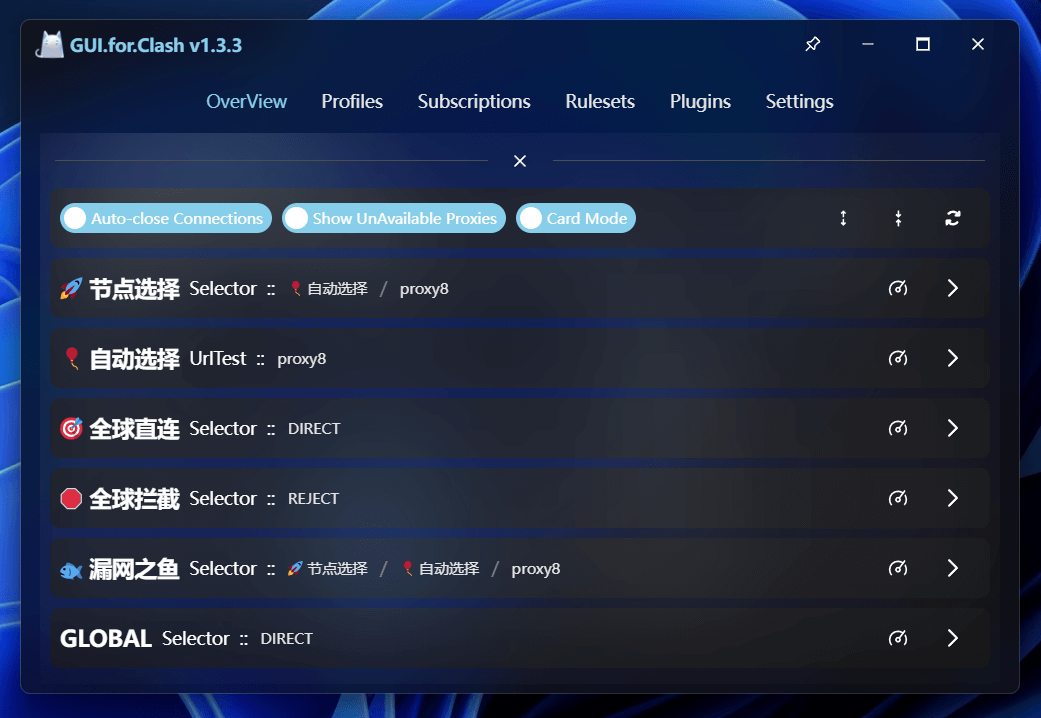The height and width of the screenshot is (718, 1041).
Task: Click the expand all groups vertical arrow icon
Action: coord(843,218)
